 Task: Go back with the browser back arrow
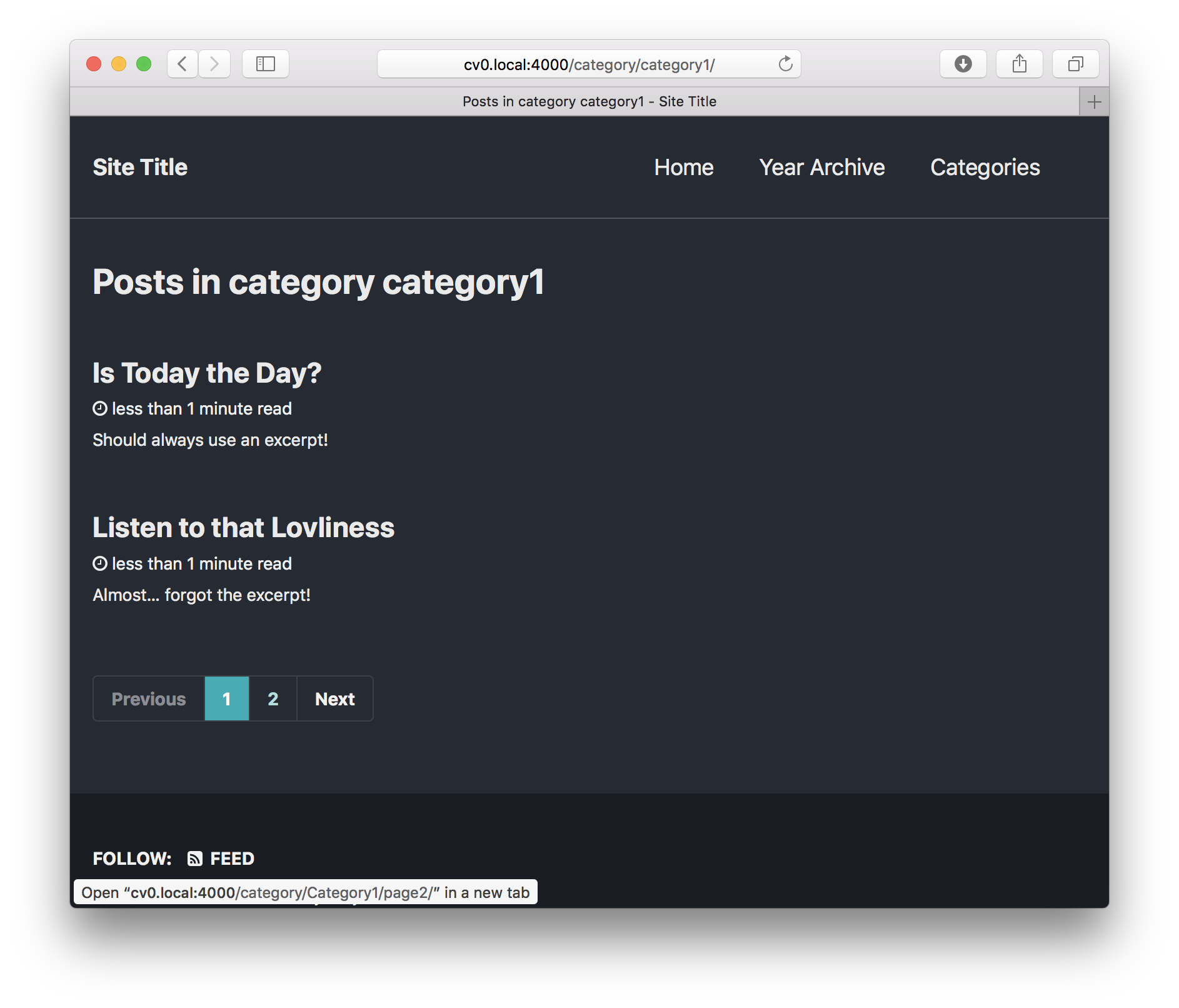click(183, 64)
